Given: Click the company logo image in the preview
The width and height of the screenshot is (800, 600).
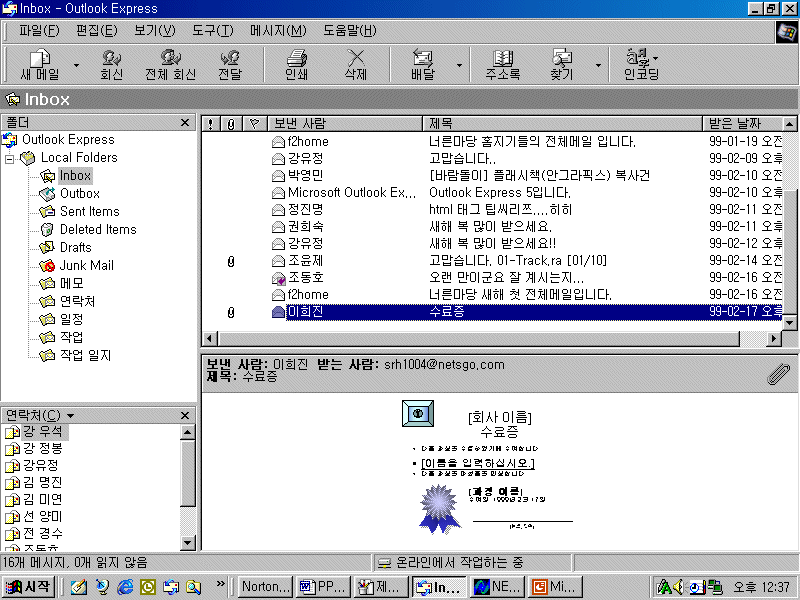Looking at the screenshot, I should point(418,413).
